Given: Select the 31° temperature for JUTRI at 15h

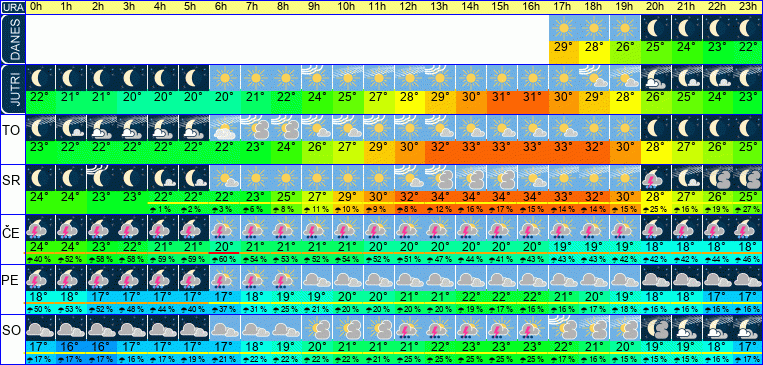Looking at the screenshot, I should [502, 97].
